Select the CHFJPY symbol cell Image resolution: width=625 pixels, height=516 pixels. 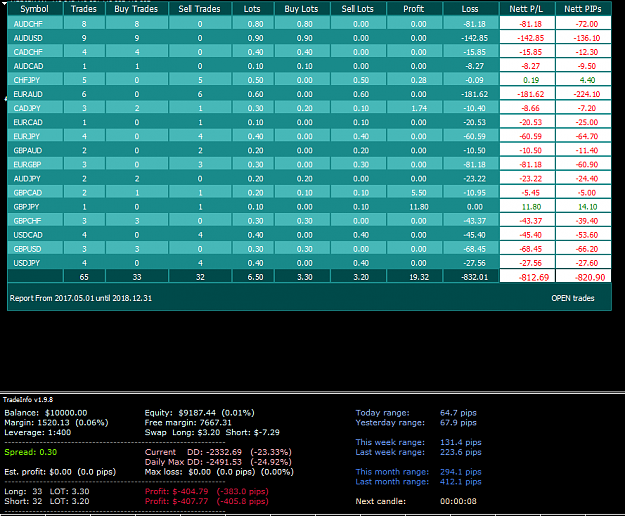[35, 80]
